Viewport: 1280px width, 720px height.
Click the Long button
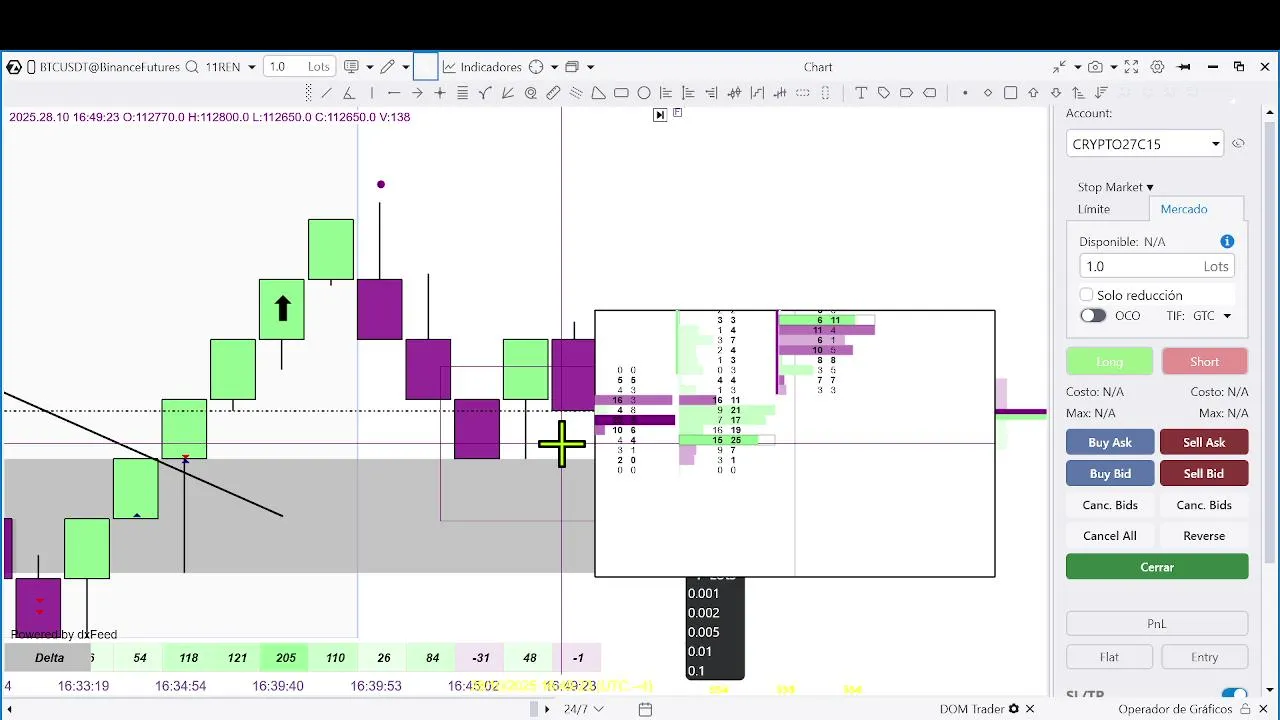click(1109, 362)
